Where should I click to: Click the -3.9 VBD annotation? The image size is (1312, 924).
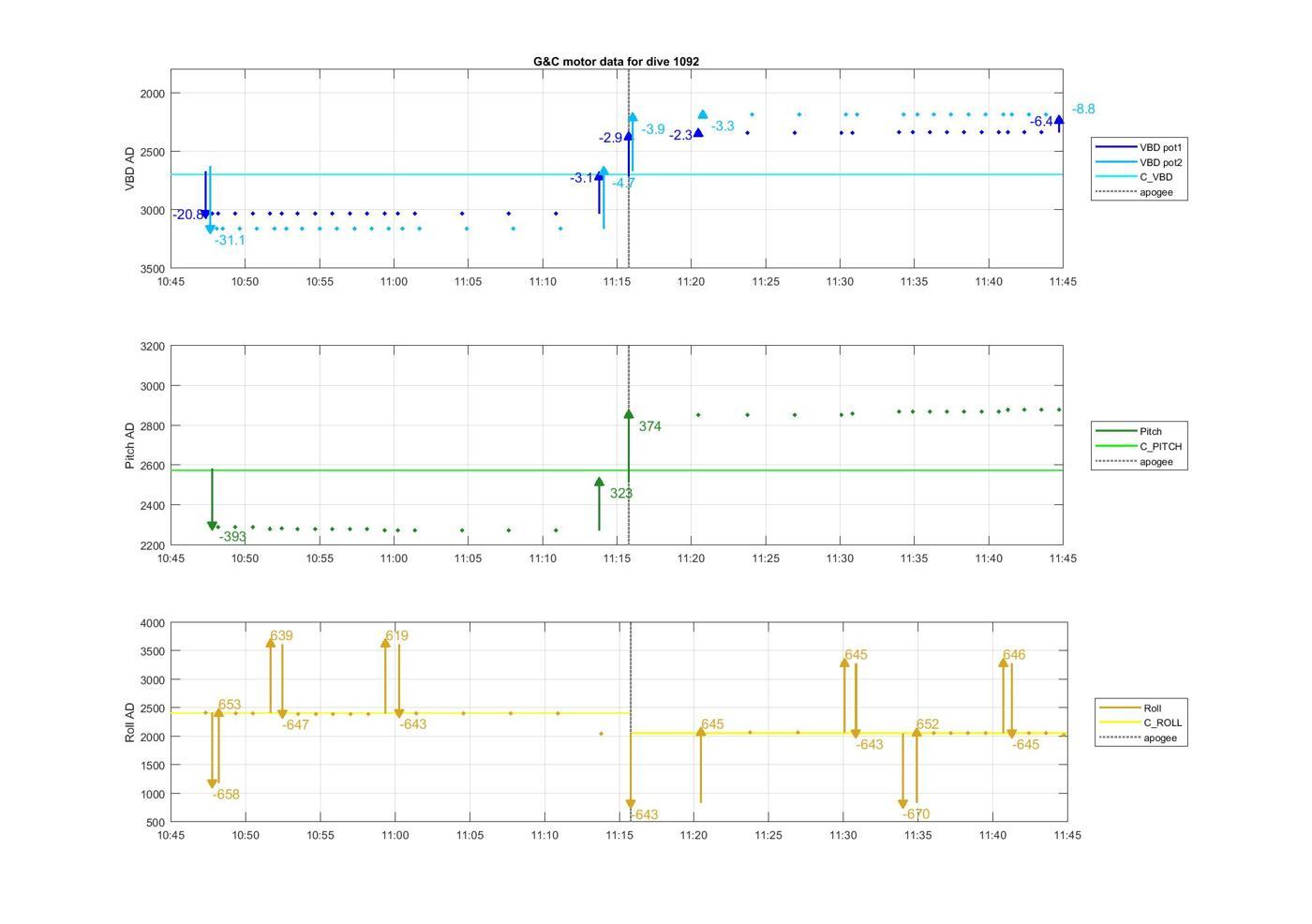(653, 129)
